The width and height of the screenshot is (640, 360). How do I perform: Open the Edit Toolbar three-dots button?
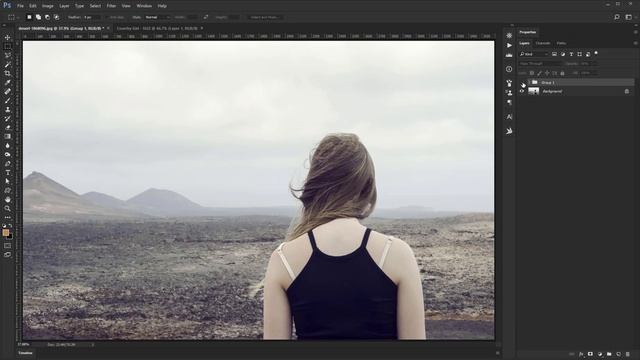point(7,217)
